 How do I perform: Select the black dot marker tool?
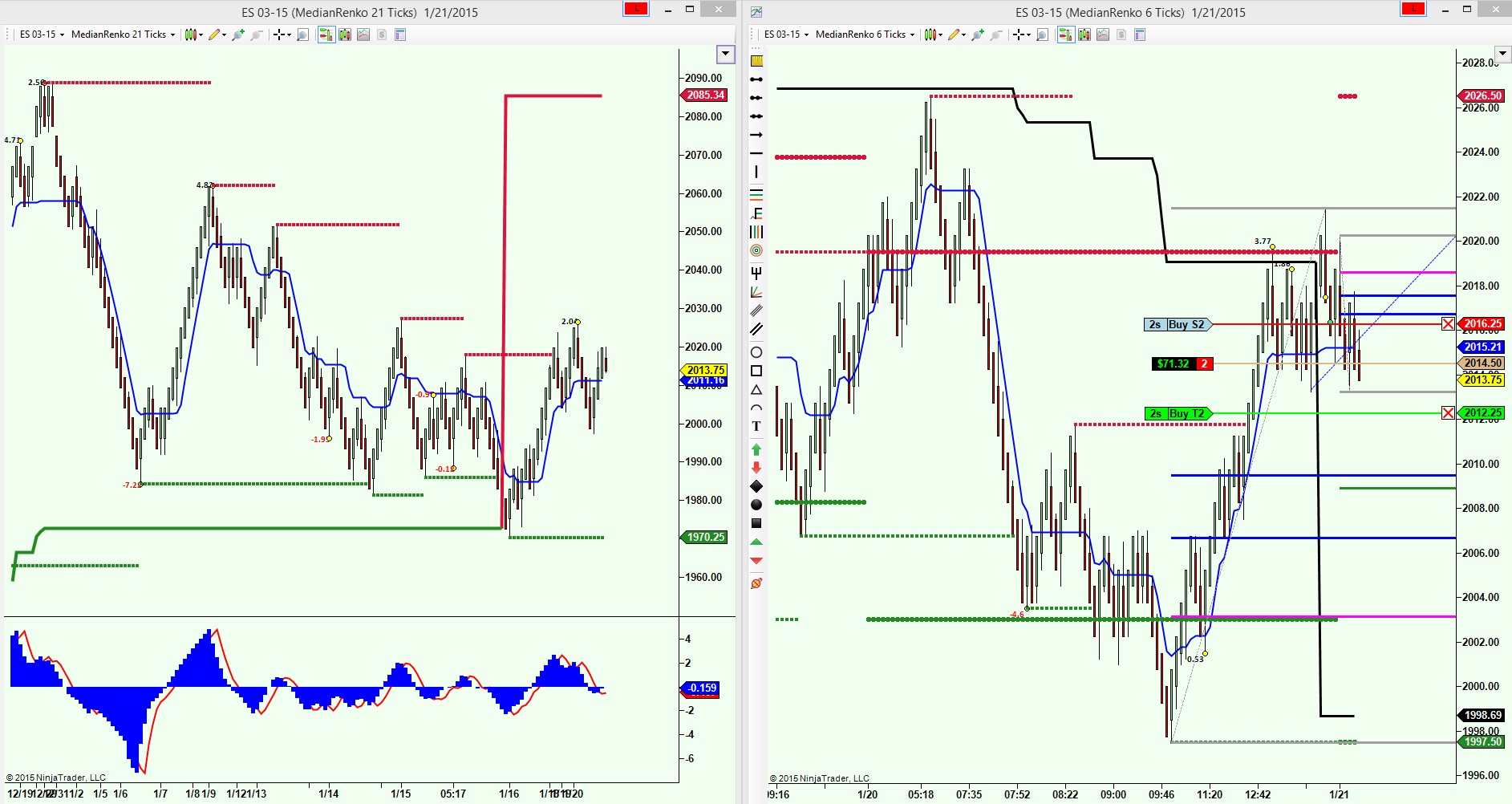(756, 505)
